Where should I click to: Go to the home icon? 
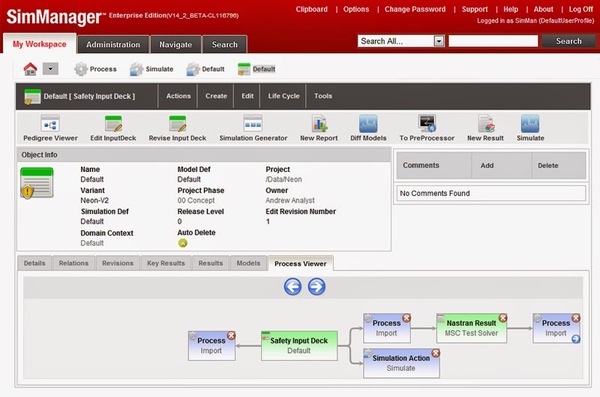[x=30, y=69]
